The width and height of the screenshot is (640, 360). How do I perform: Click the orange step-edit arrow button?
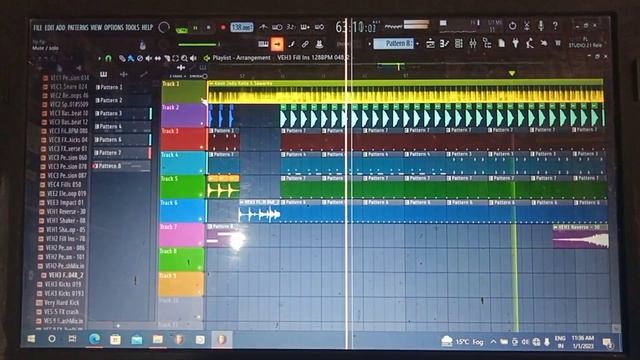pos(277,44)
